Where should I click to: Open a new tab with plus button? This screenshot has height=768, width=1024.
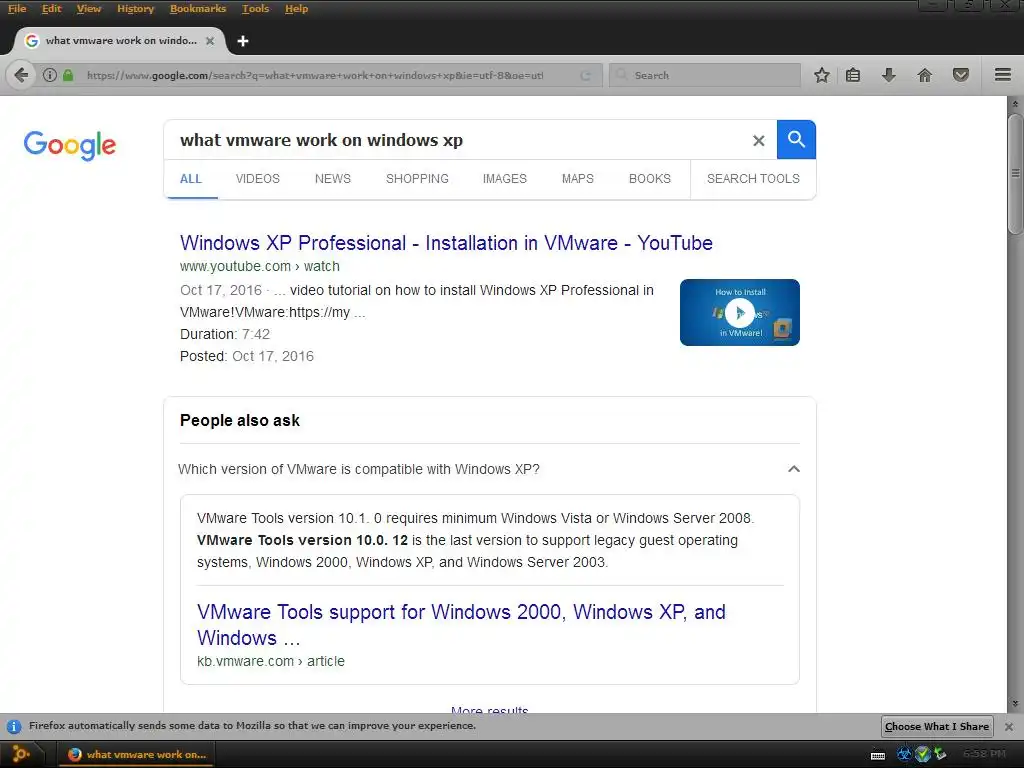click(x=243, y=41)
